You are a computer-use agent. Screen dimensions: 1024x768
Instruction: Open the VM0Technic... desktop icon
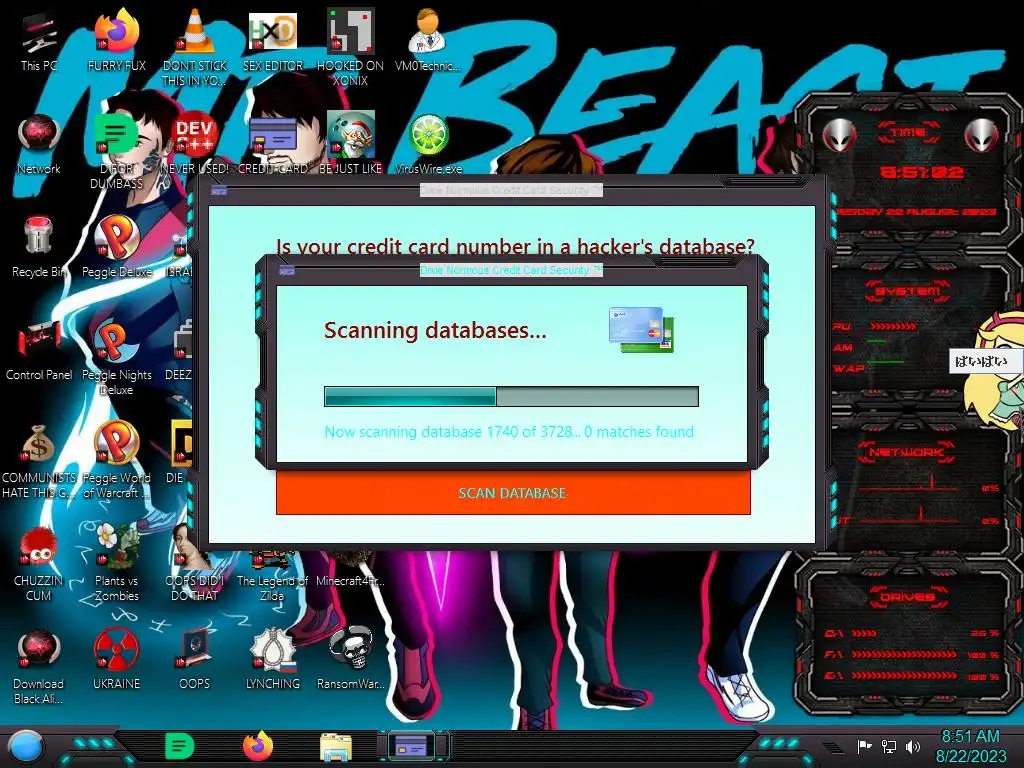tap(428, 41)
